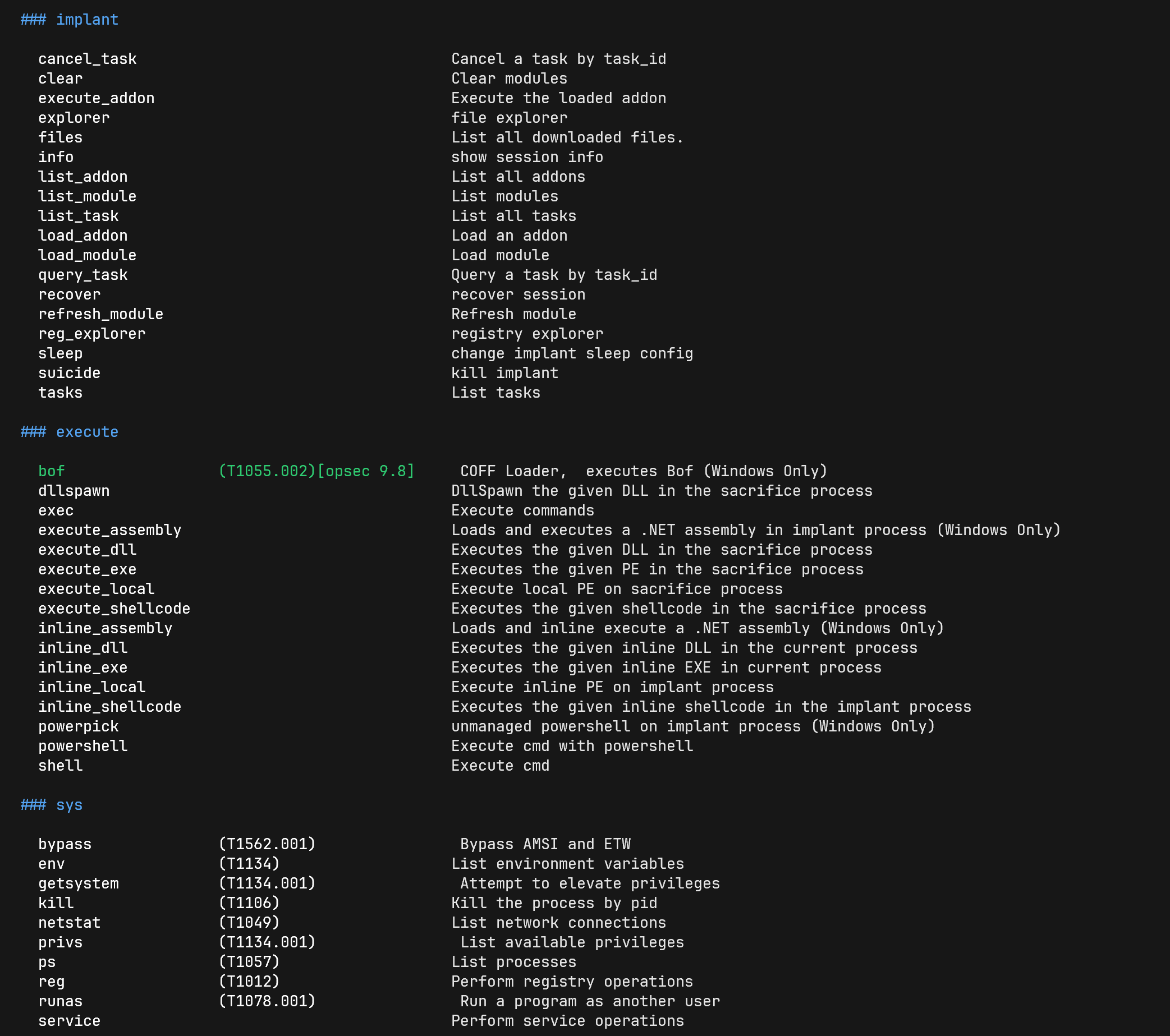
Task: Click the implant section heading
Action: click(x=69, y=20)
